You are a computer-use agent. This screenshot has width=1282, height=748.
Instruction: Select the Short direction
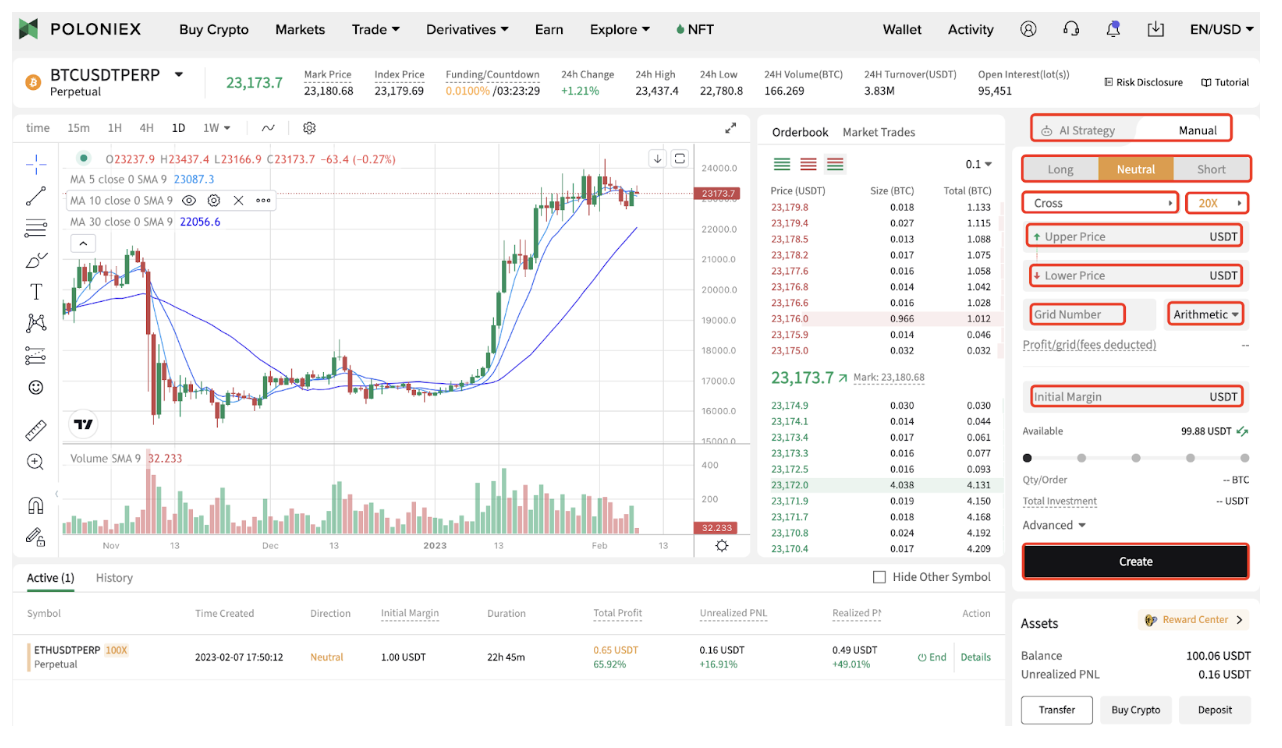[1211, 169]
